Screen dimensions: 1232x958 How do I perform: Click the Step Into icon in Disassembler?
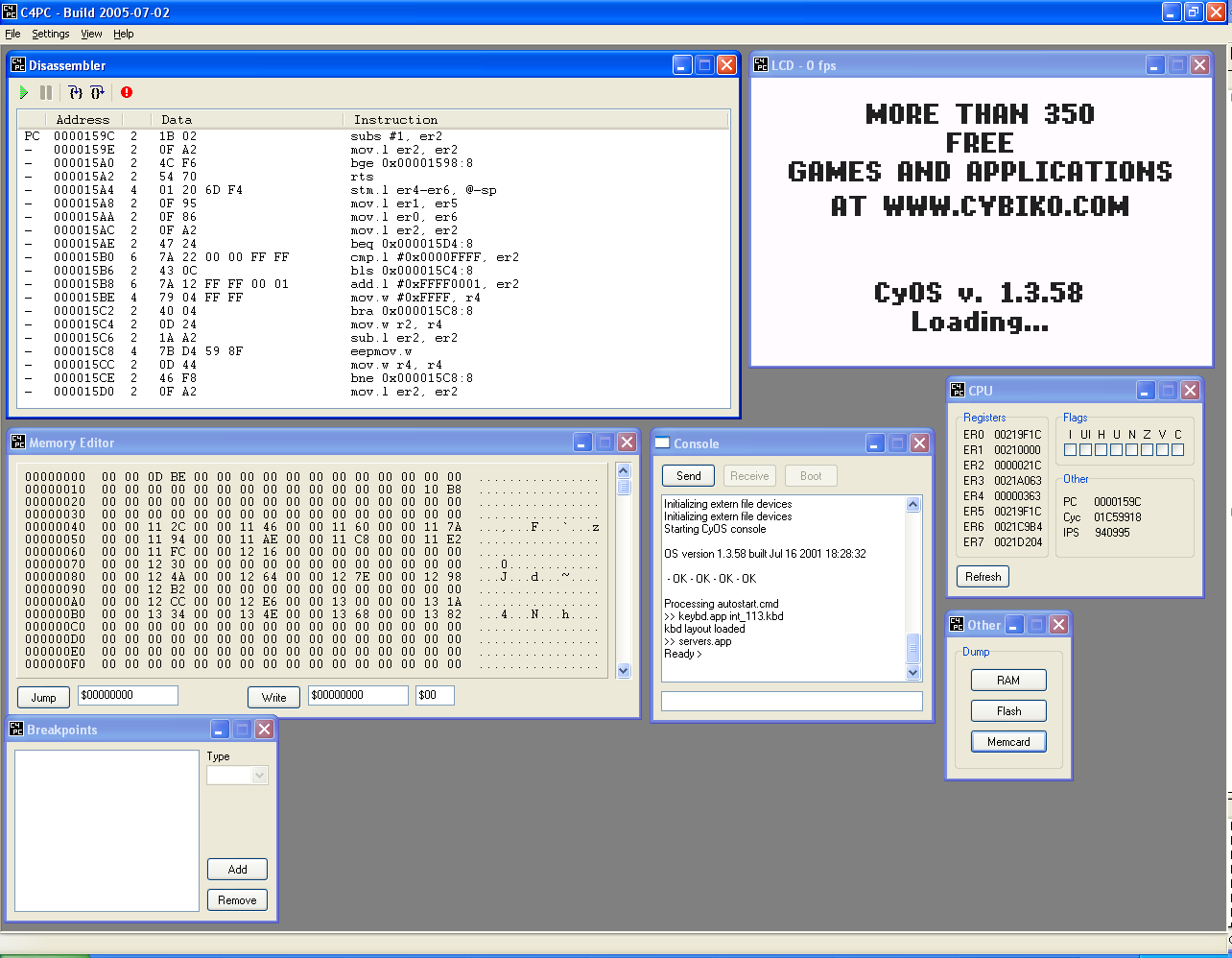pyautogui.click(x=76, y=92)
